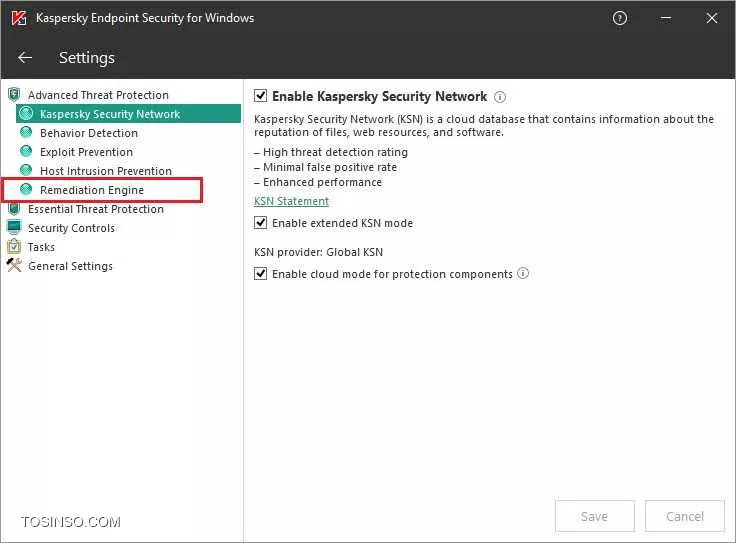Open Exploit Prevention settings

[x=86, y=152]
